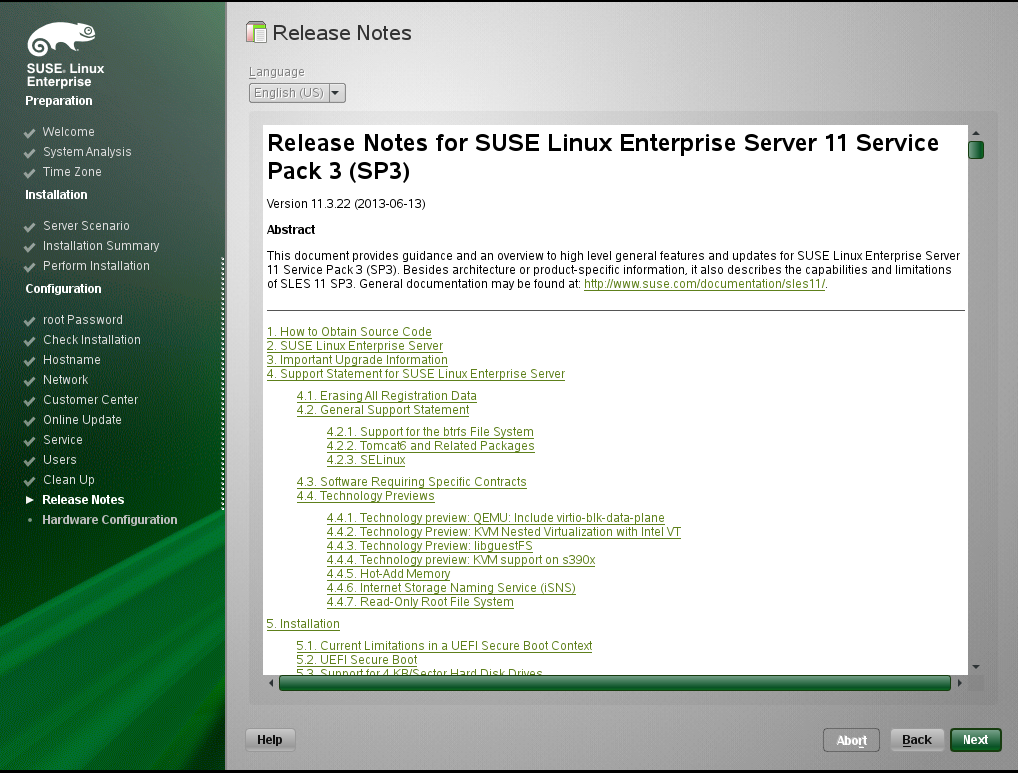Open link 4.4.2. KVM Nested Virtualization with Intel VT
This screenshot has width=1018, height=773.
click(x=504, y=532)
